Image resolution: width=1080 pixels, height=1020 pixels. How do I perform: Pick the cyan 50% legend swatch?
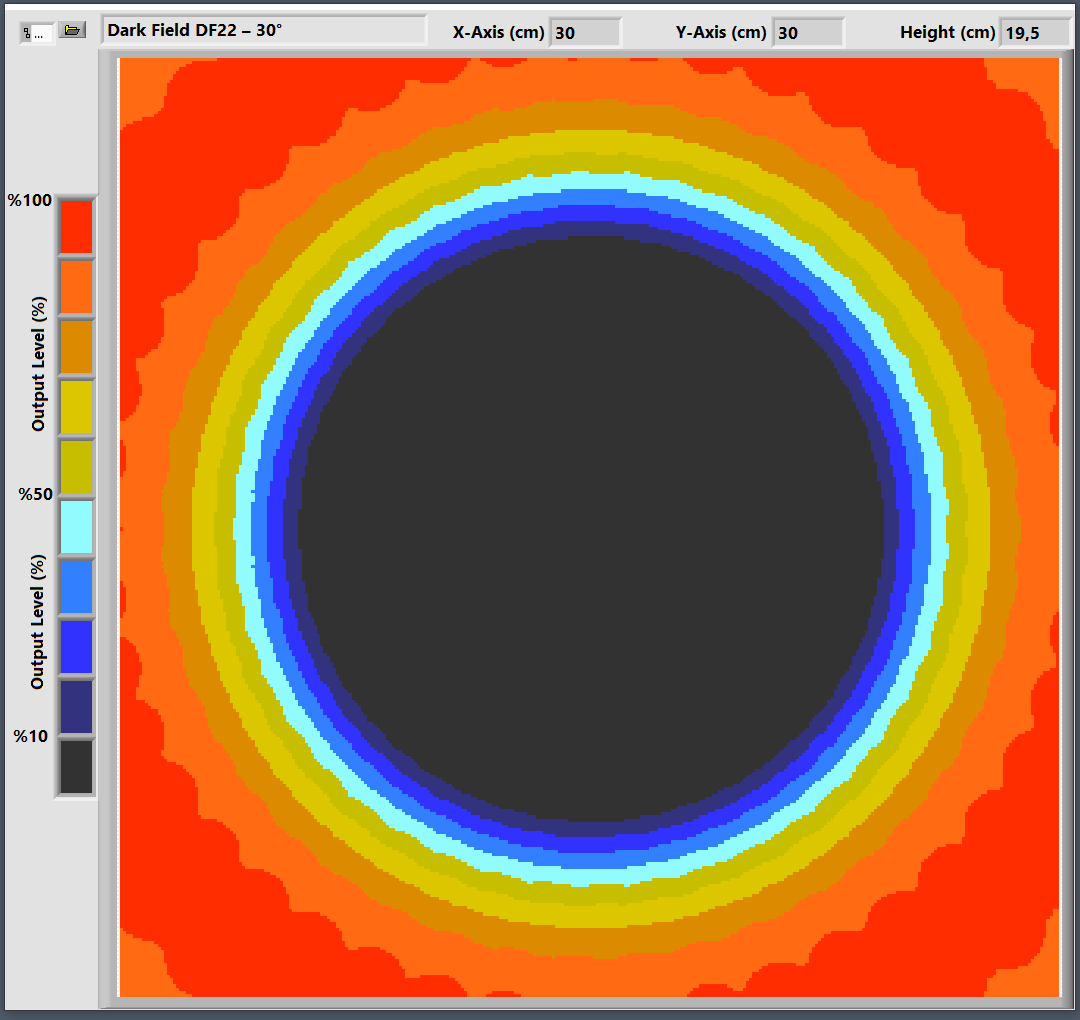[x=76, y=526]
